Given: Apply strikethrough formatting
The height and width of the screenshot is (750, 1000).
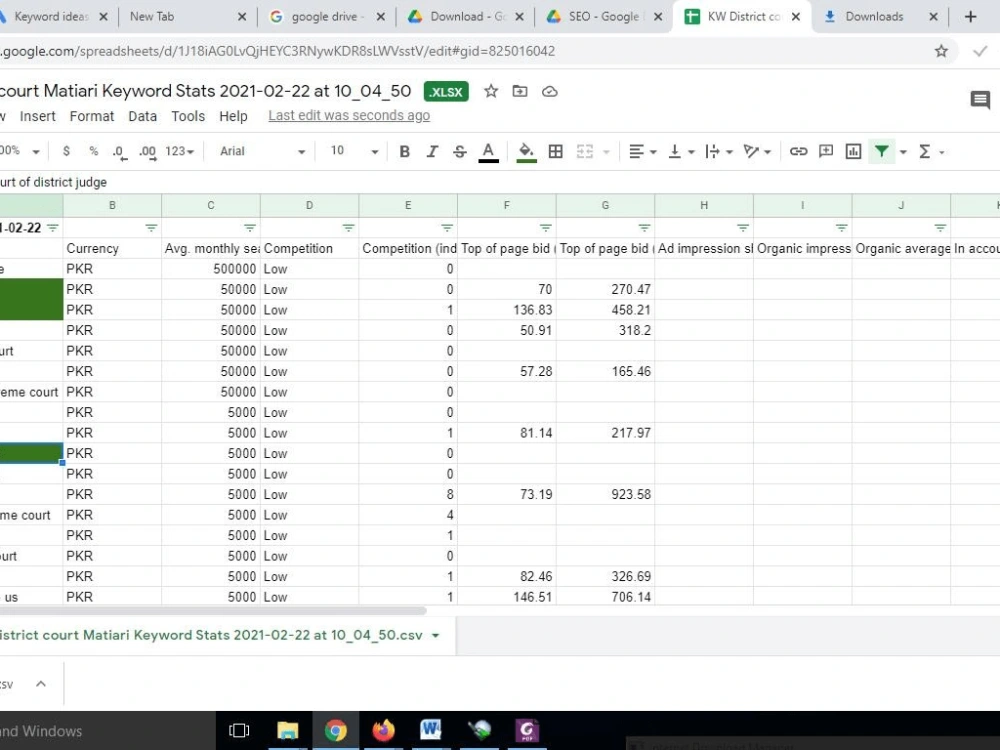Looking at the screenshot, I should [x=460, y=151].
